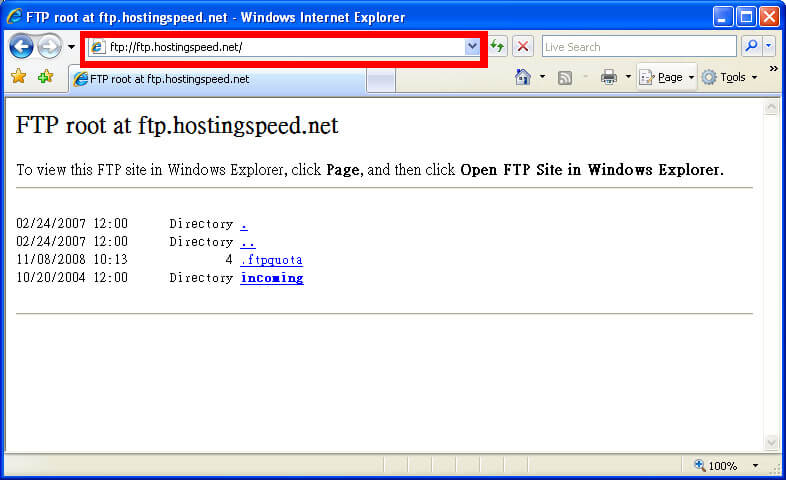Expand the address bar history dropdown
Screen dimensions: 786x480
tap(472, 47)
